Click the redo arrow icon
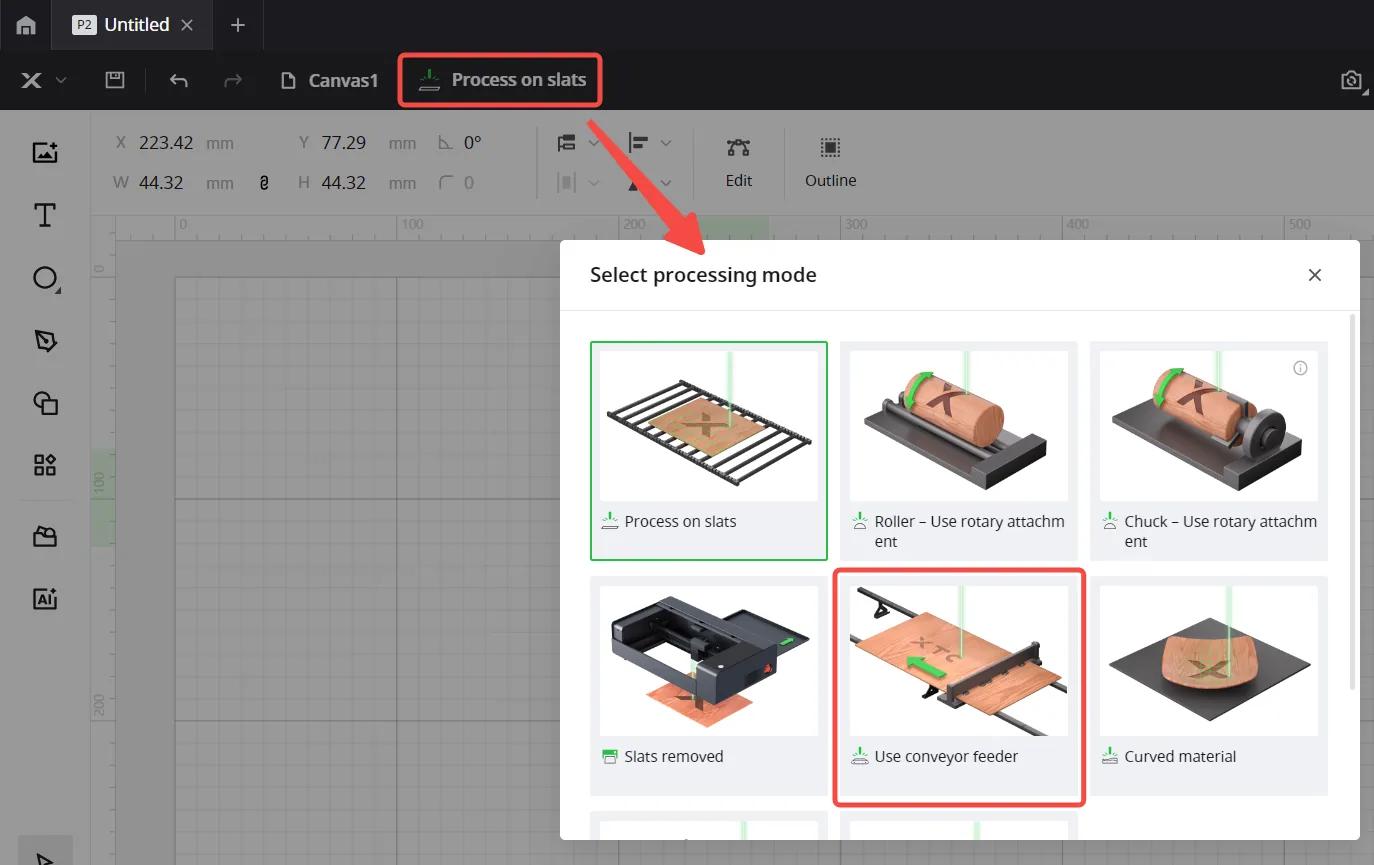Screen dimensions: 1374x865 pyautogui.click(x=233, y=81)
